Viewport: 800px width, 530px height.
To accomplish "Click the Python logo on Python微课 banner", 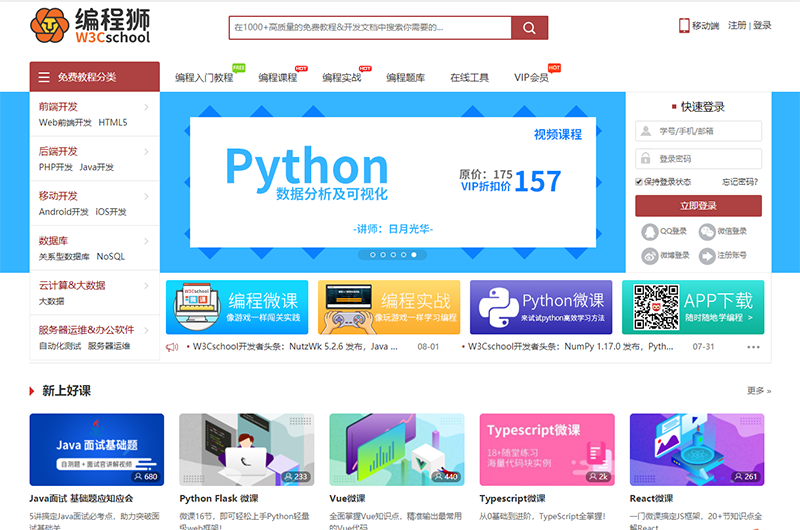I will [x=498, y=307].
